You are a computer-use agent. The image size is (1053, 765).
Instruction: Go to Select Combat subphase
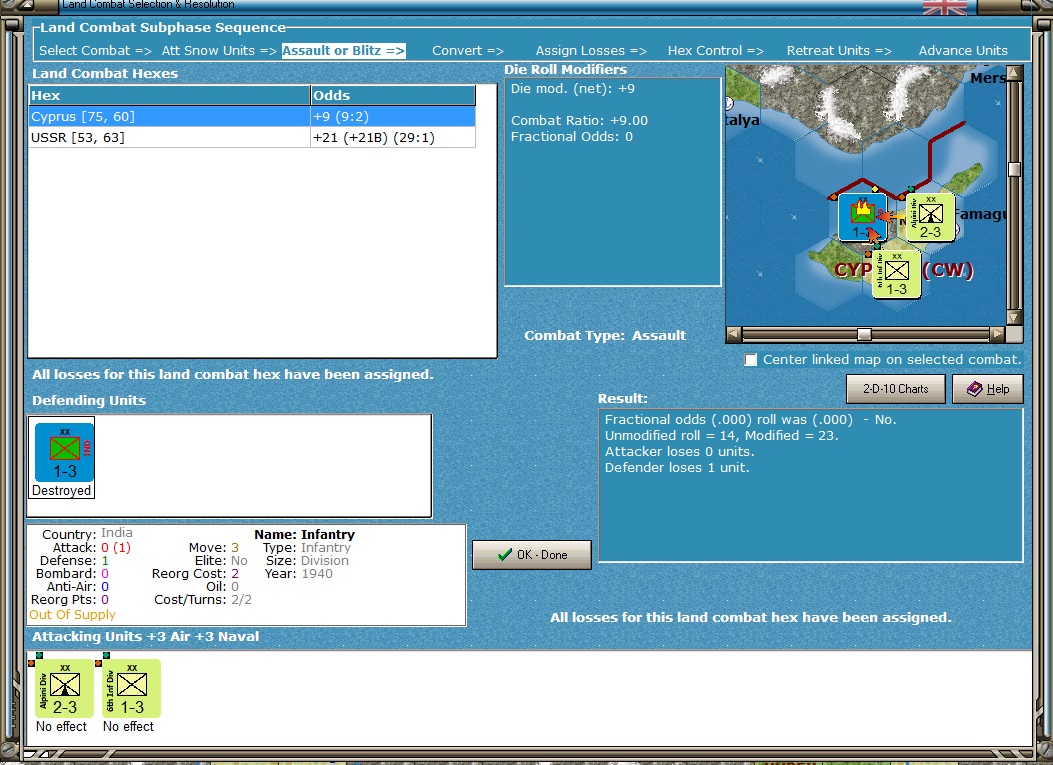click(95, 50)
